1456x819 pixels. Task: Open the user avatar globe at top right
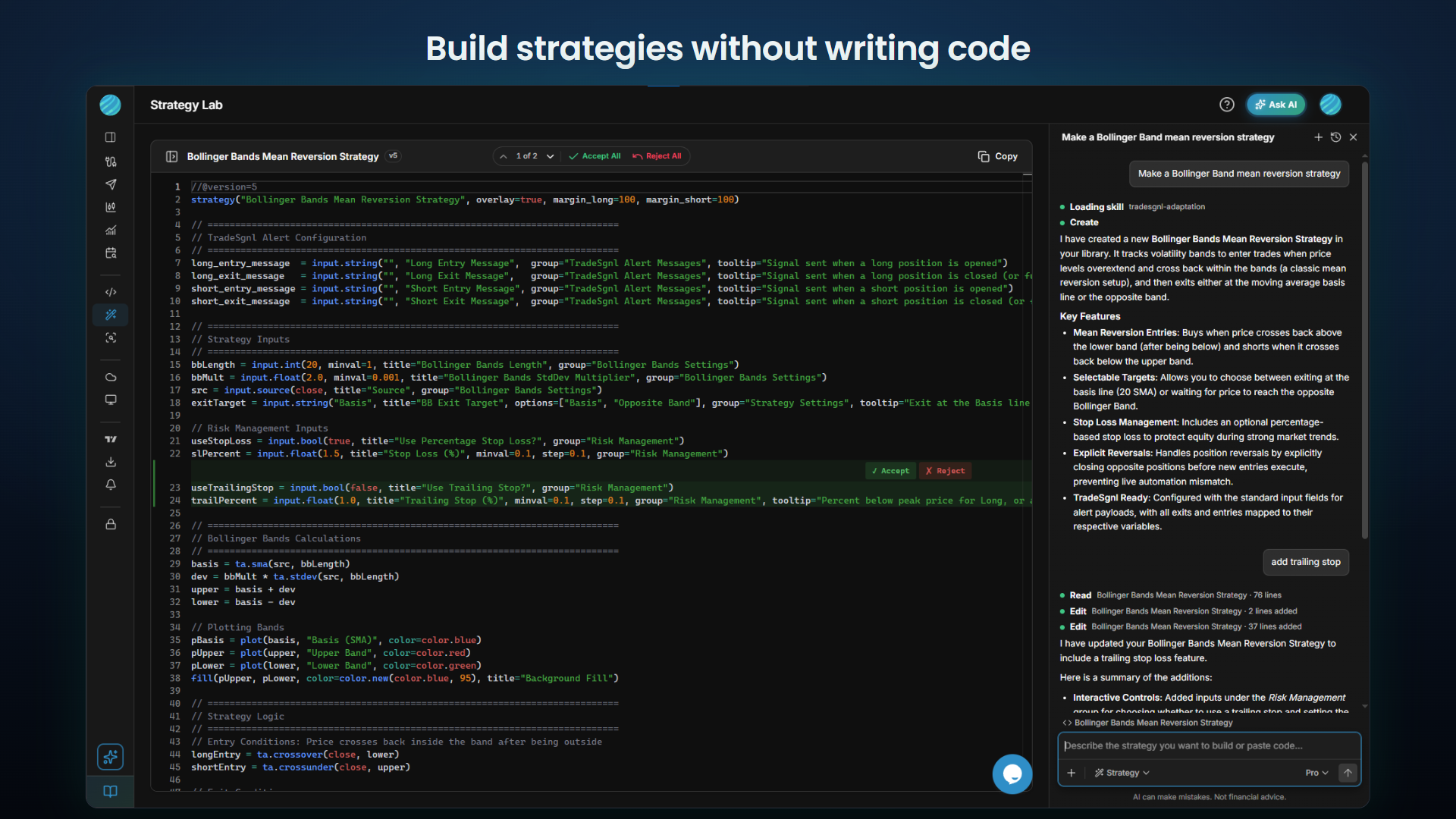[1330, 105]
